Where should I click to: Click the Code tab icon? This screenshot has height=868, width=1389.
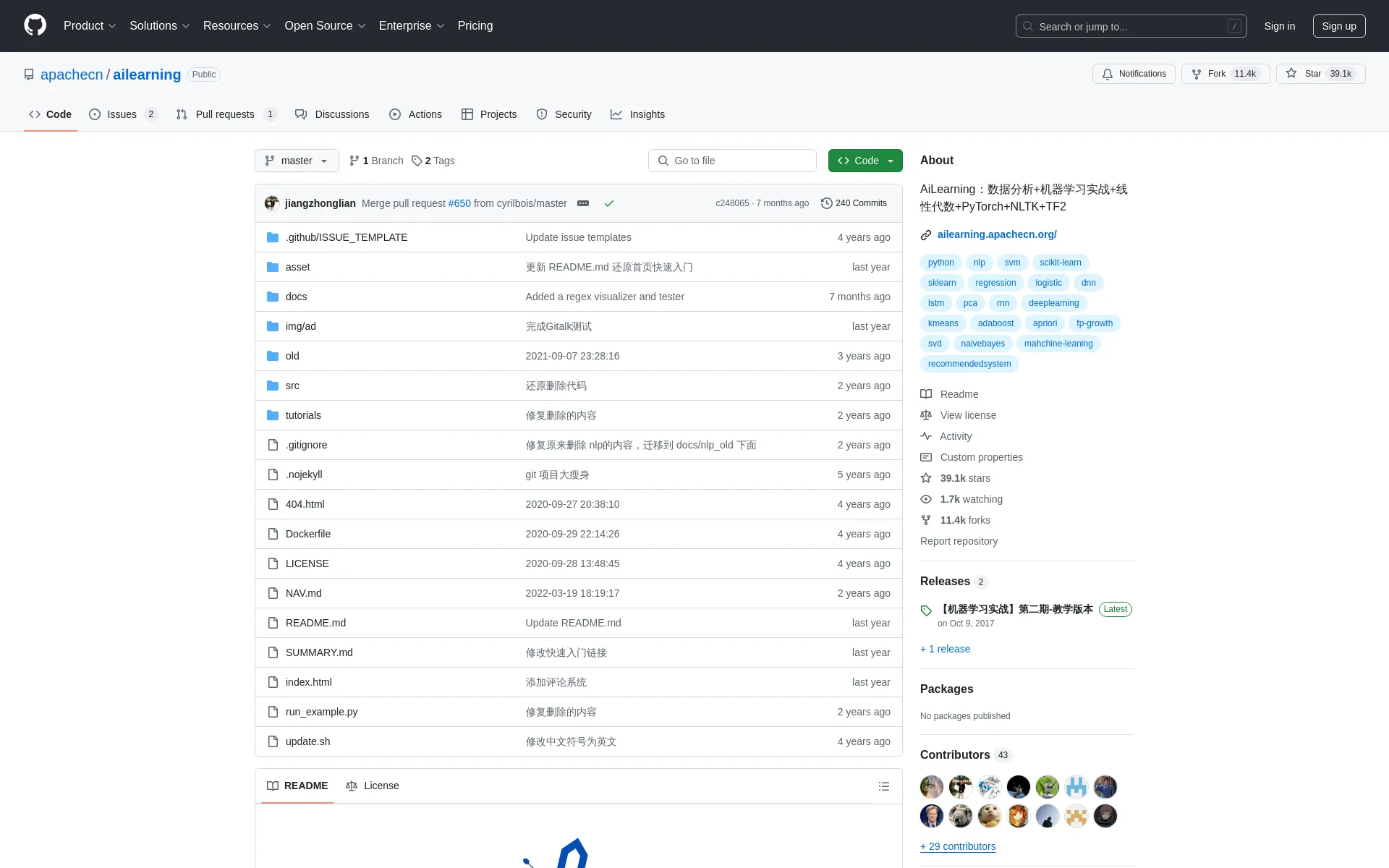pos(35,114)
